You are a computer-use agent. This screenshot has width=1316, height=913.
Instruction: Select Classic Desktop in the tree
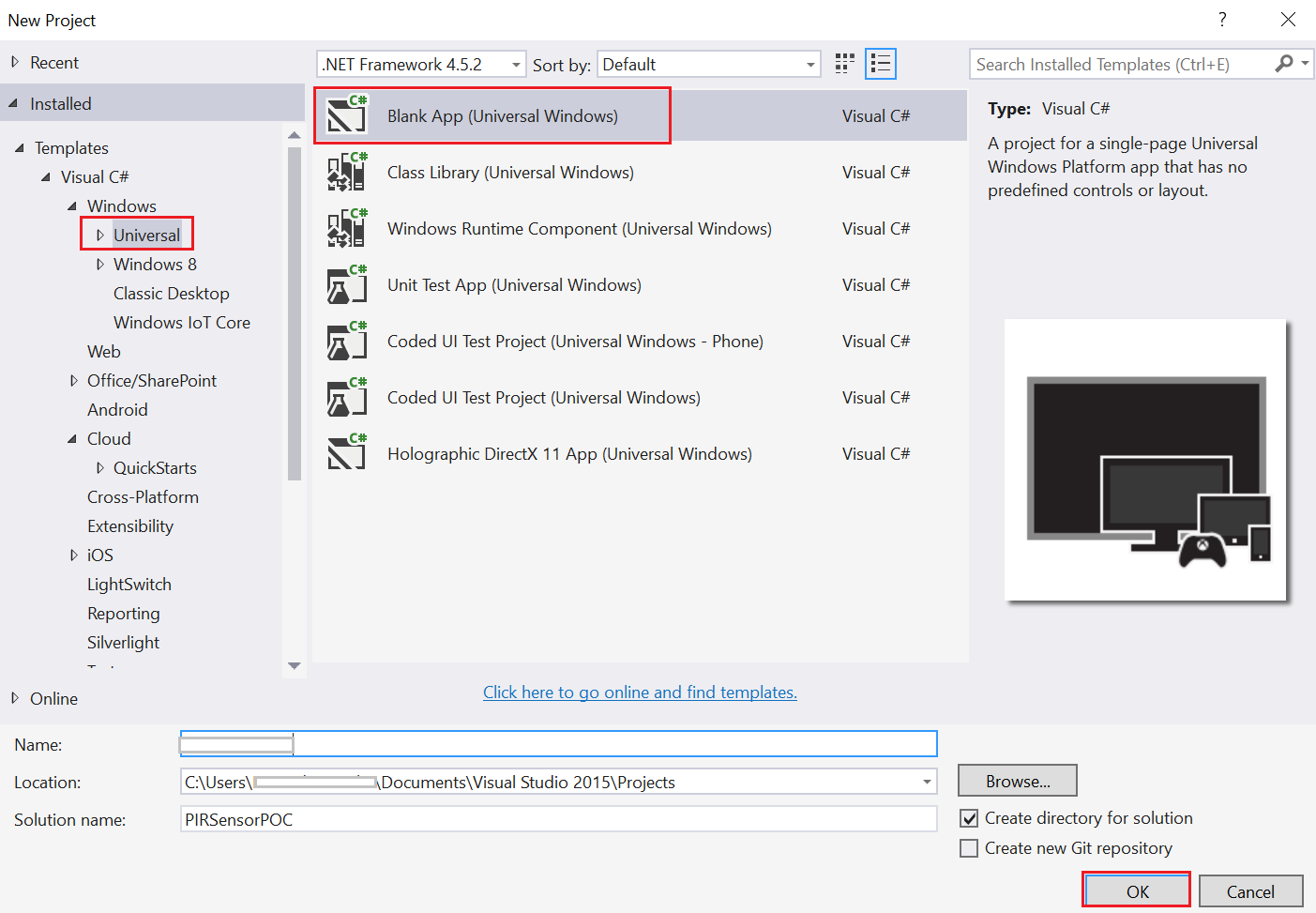pyautogui.click(x=172, y=293)
